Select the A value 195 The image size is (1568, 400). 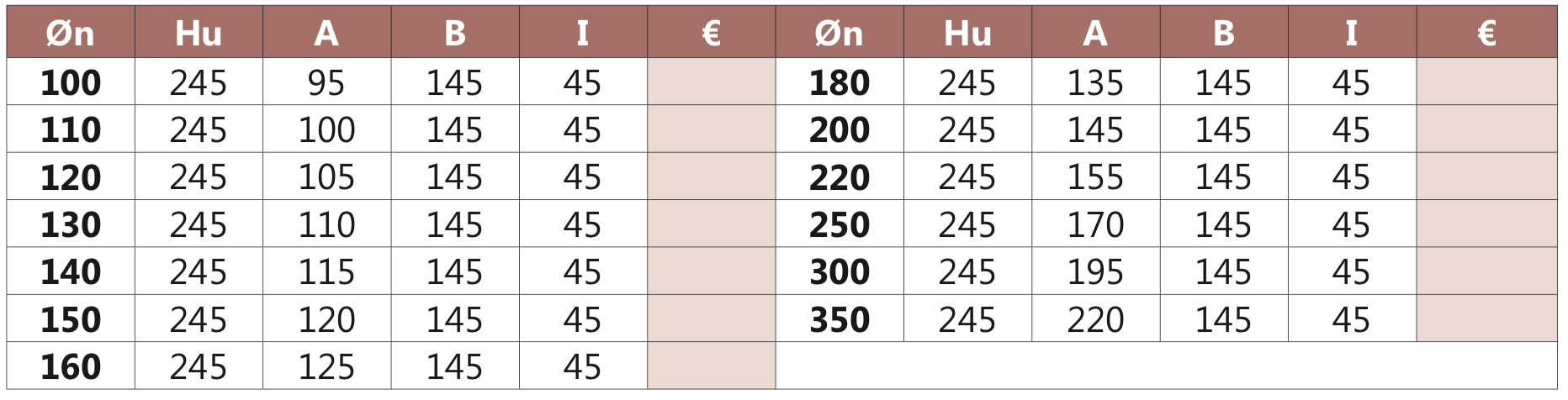click(1095, 271)
